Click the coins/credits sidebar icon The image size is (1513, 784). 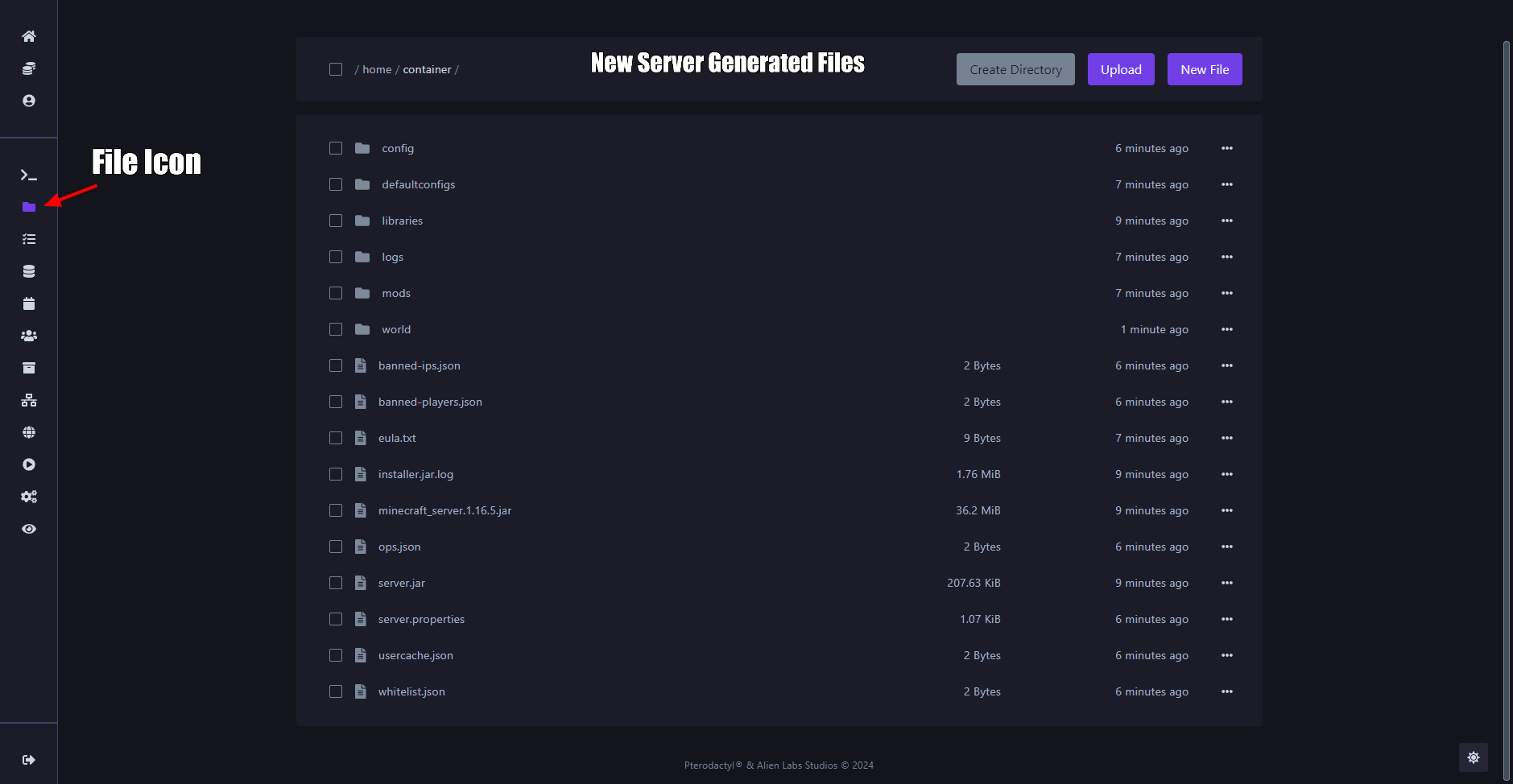29,68
